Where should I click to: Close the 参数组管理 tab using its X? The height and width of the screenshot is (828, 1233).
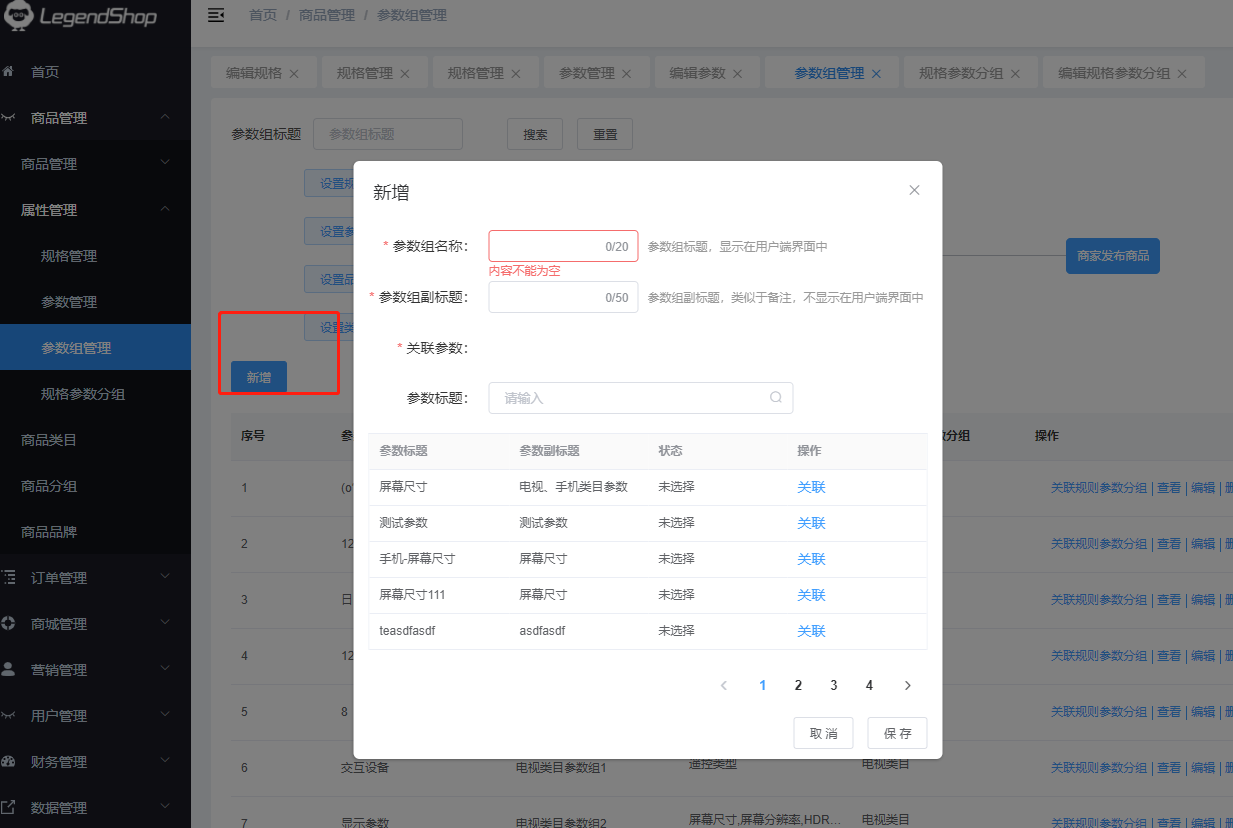pos(876,73)
